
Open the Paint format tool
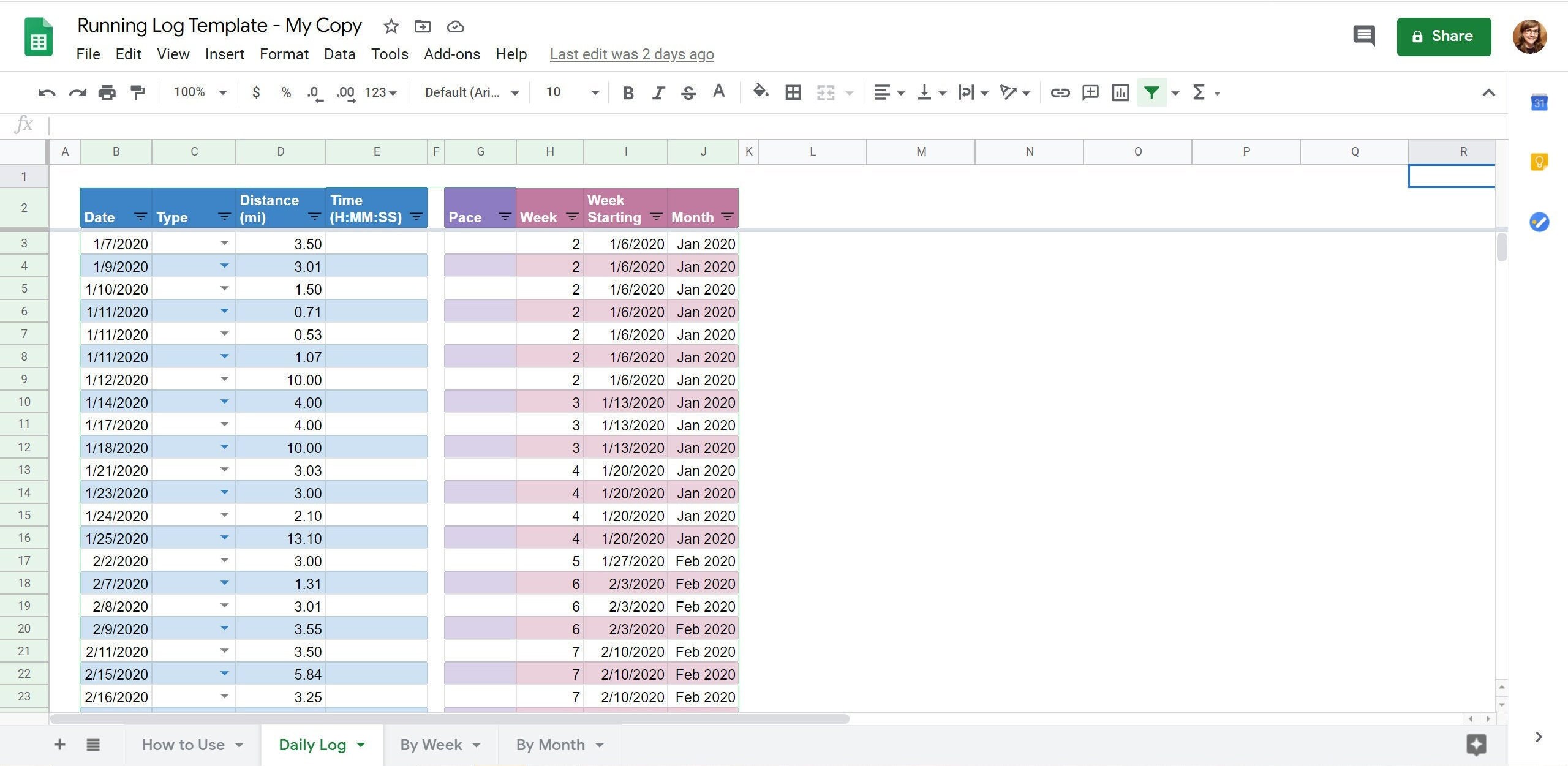(136, 92)
